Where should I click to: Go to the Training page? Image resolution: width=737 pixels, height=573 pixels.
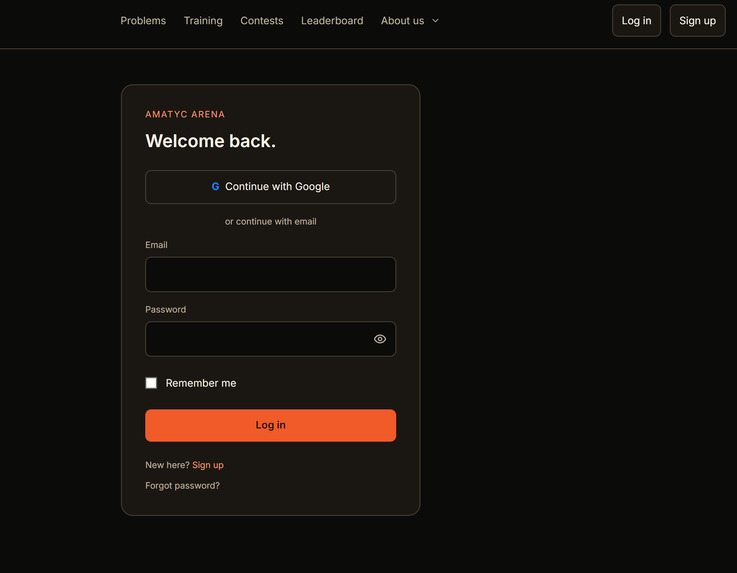click(203, 21)
